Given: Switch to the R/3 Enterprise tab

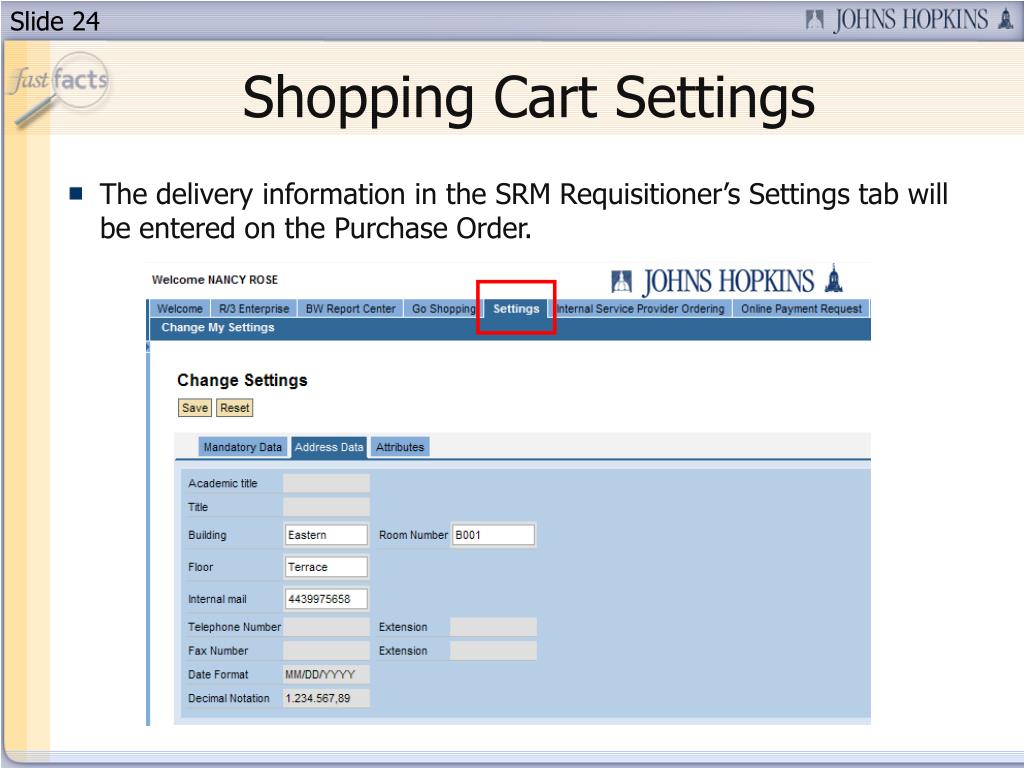Looking at the screenshot, I should tap(254, 309).
